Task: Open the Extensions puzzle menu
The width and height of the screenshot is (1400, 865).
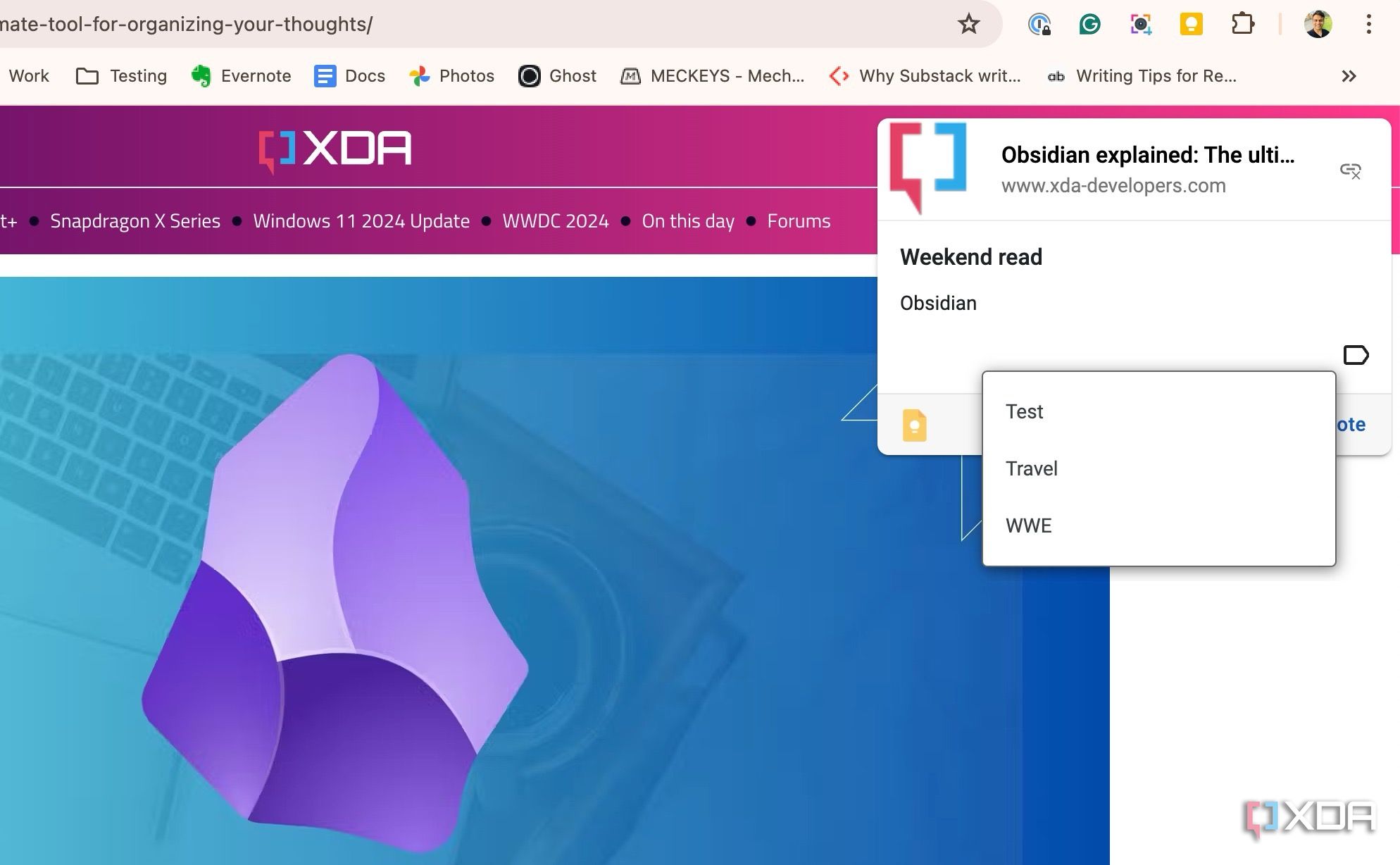Action: [1243, 24]
